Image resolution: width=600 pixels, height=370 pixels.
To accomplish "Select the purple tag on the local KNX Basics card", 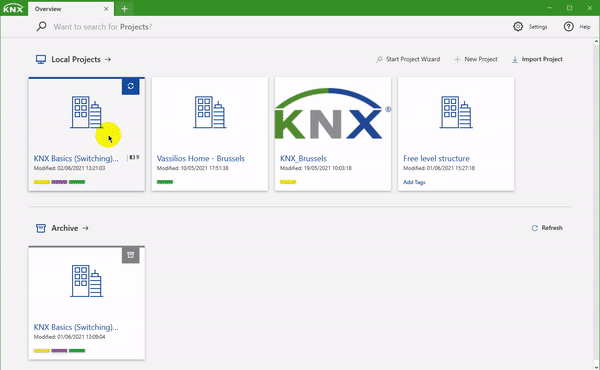I will click(x=59, y=182).
